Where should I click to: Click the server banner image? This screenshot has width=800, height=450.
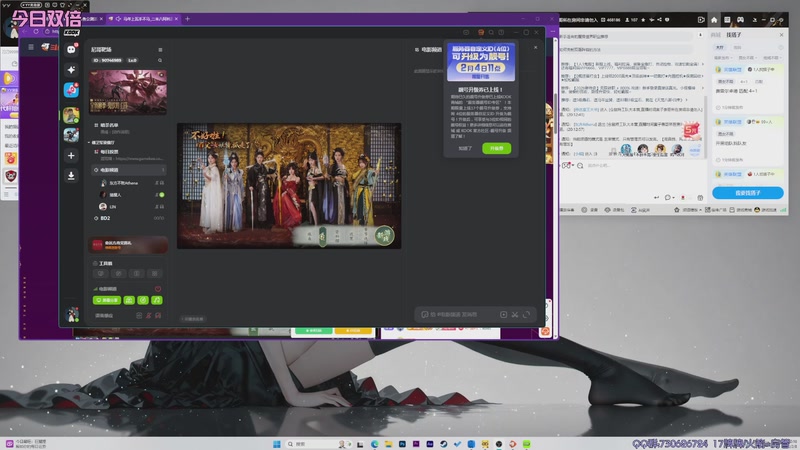tap(128, 92)
